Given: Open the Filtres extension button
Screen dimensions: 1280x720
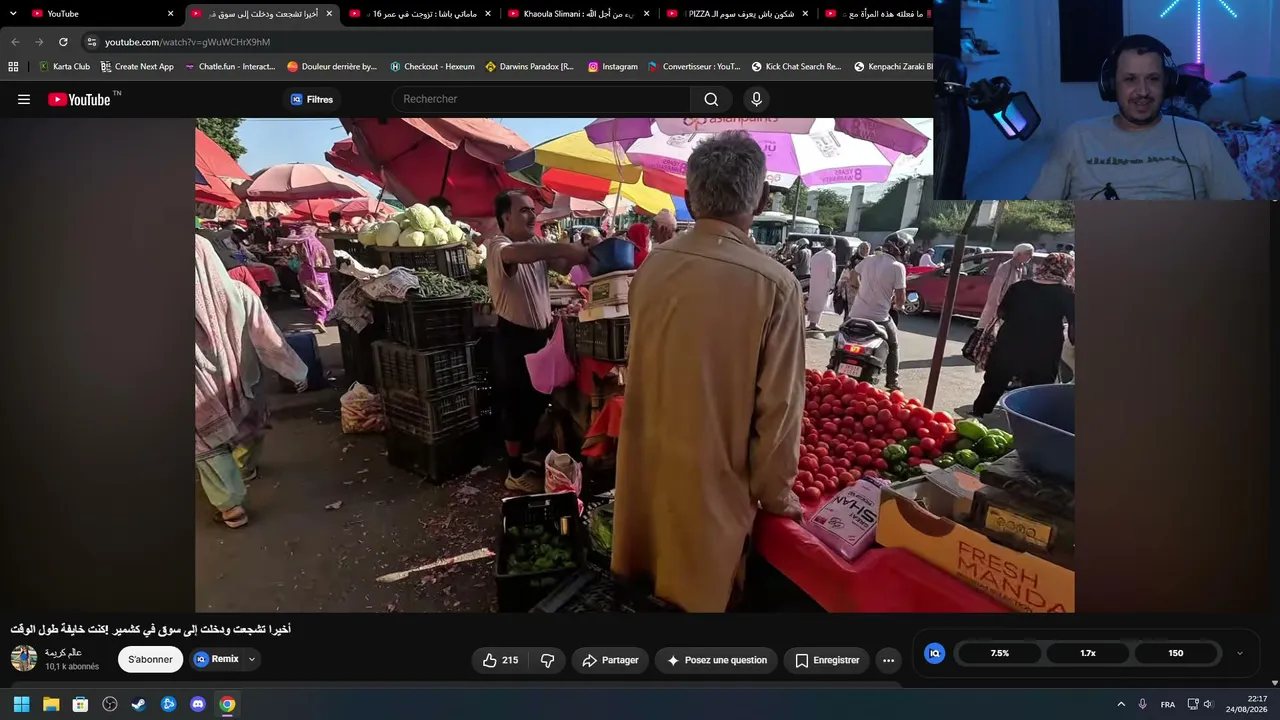Looking at the screenshot, I should click(x=311, y=99).
